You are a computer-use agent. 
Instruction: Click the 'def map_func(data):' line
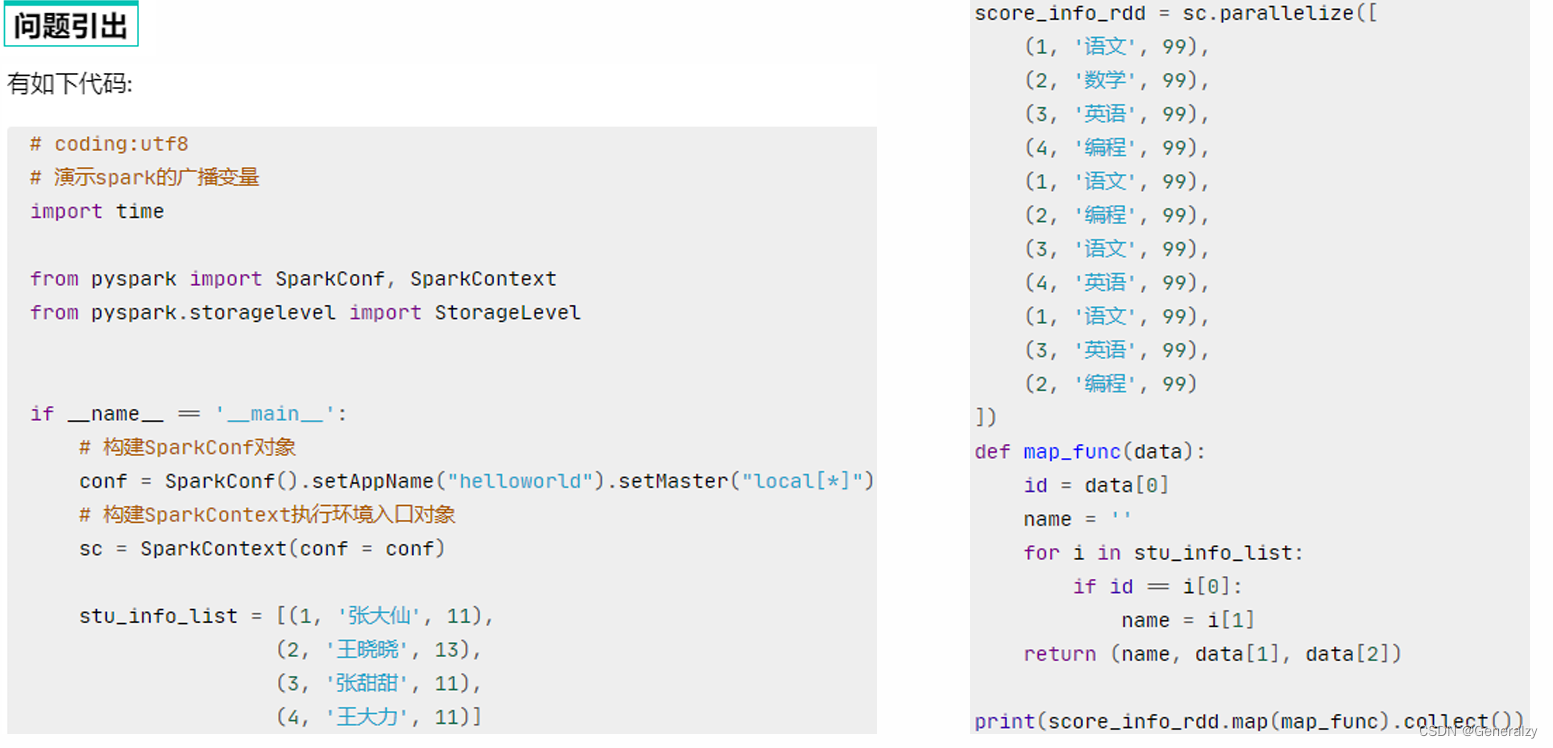1090,451
